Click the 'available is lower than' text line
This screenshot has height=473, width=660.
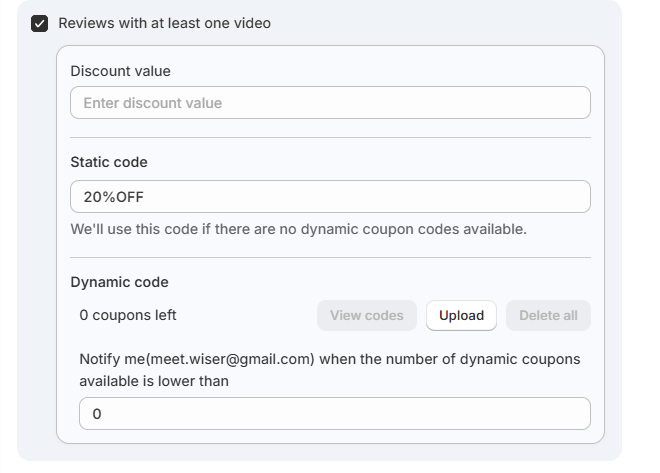coord(154,381)
